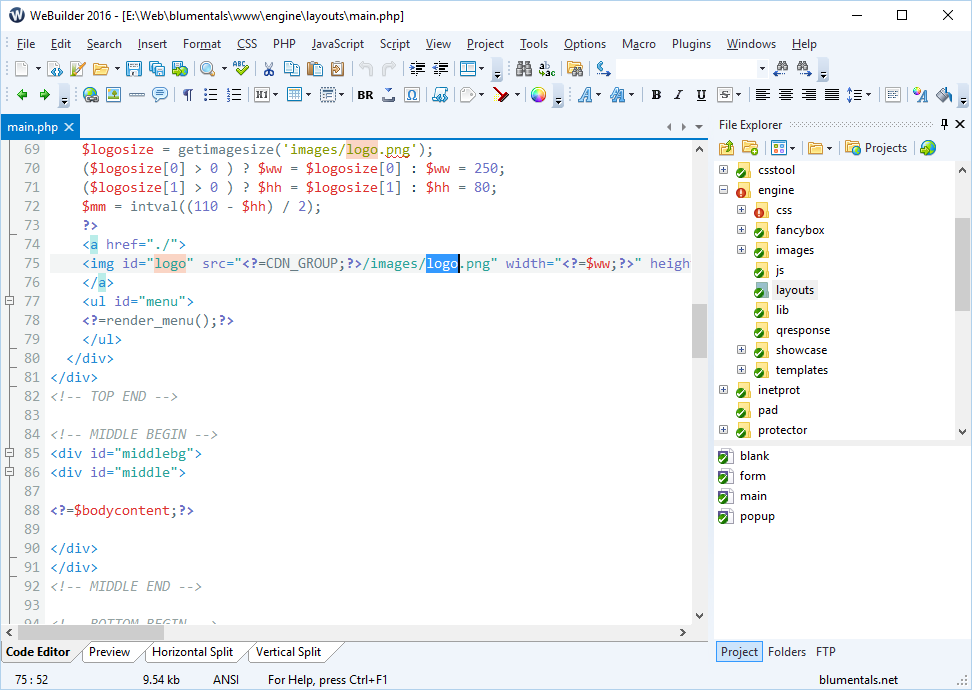
Task: Apply bold formatting
Action: (656, 96)
